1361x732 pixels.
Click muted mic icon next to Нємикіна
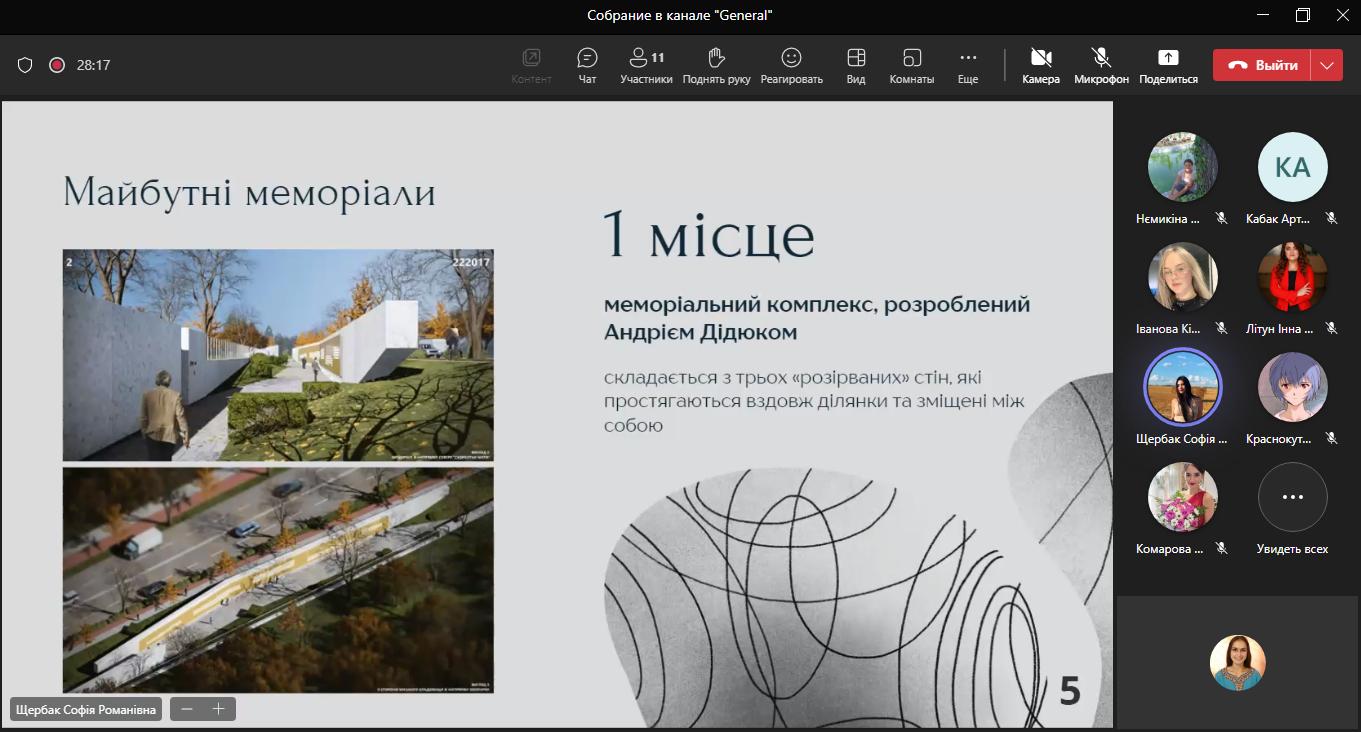pos(1221,218)
